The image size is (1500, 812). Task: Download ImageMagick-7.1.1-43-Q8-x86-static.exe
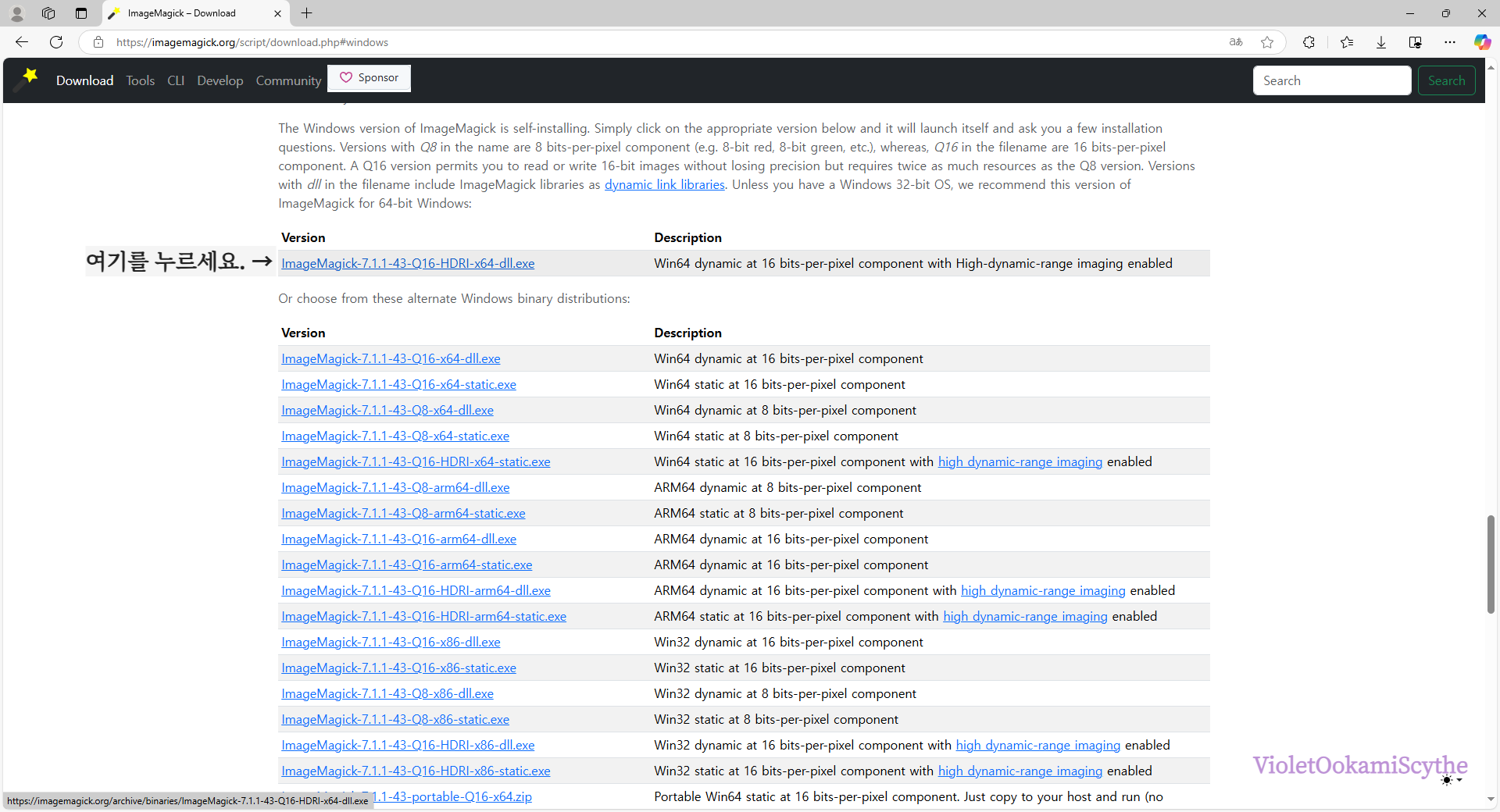pyautogui.click(x=395, y=719)
